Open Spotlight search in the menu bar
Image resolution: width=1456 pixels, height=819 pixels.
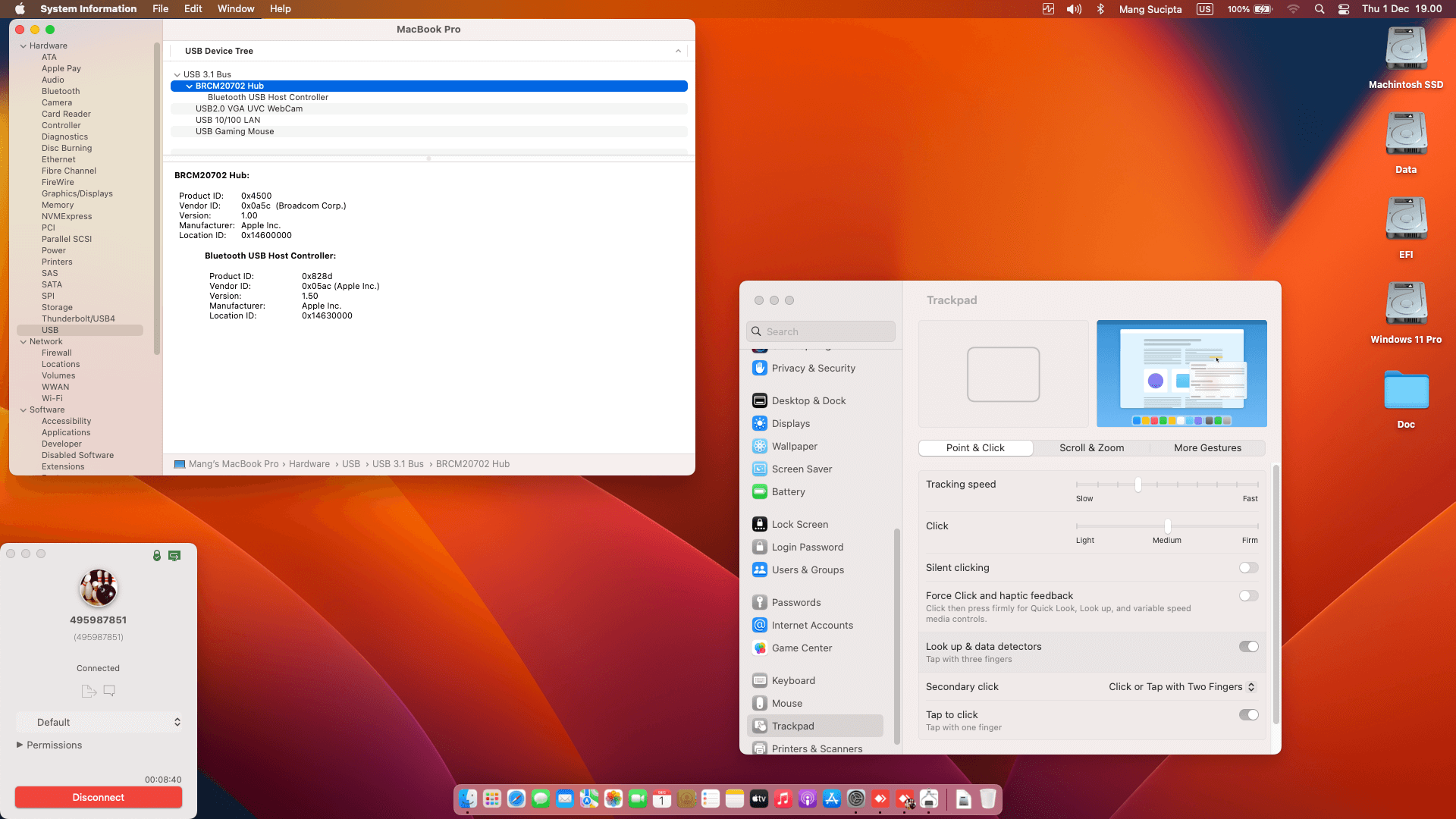[x=1319, y=9]
